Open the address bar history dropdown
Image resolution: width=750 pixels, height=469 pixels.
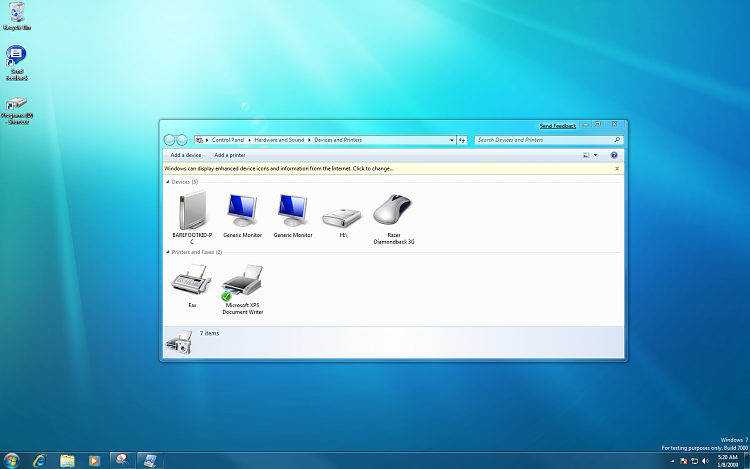coord(452,140)
